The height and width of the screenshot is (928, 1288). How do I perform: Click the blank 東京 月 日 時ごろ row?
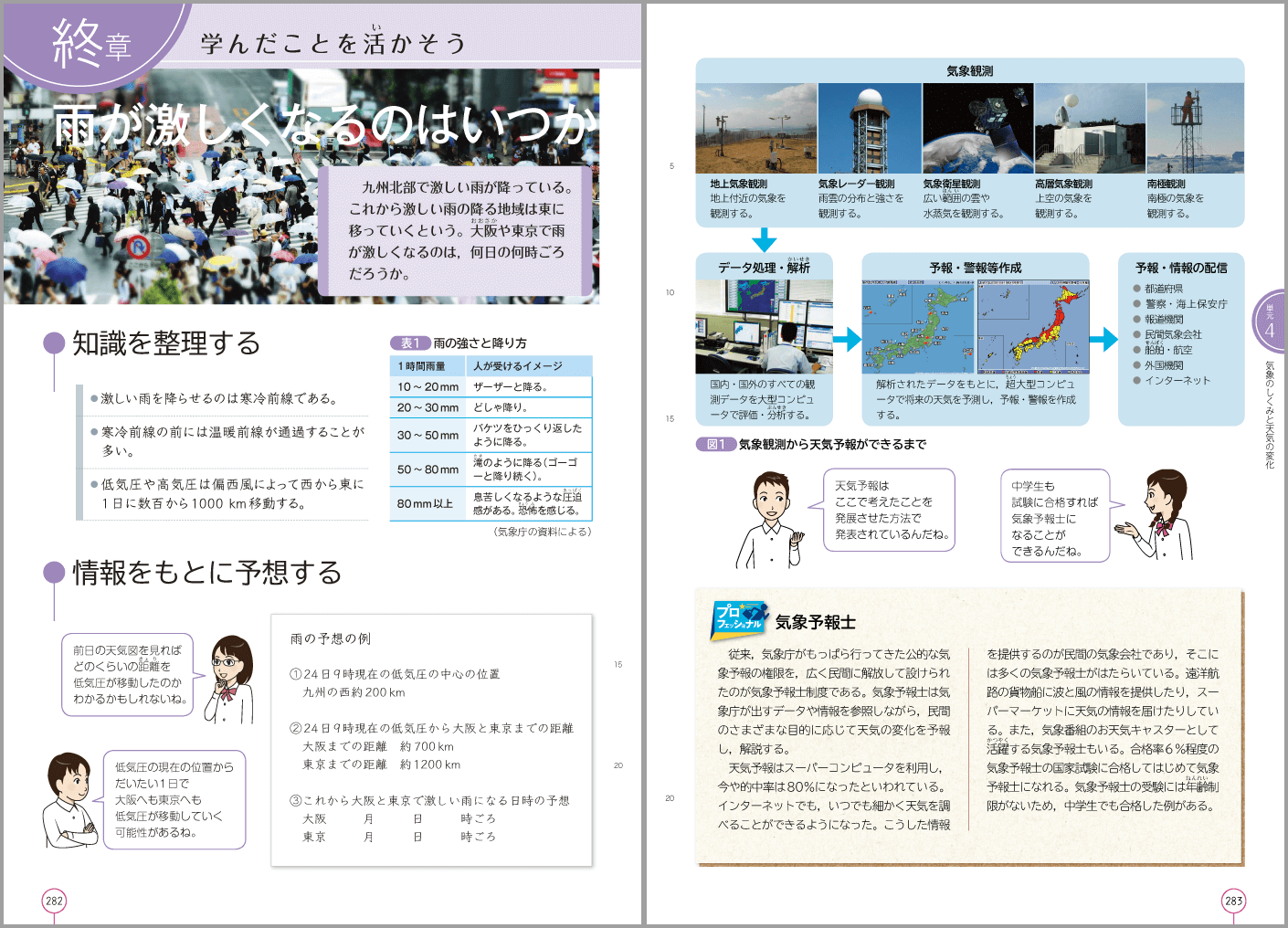tap(399, 837)
